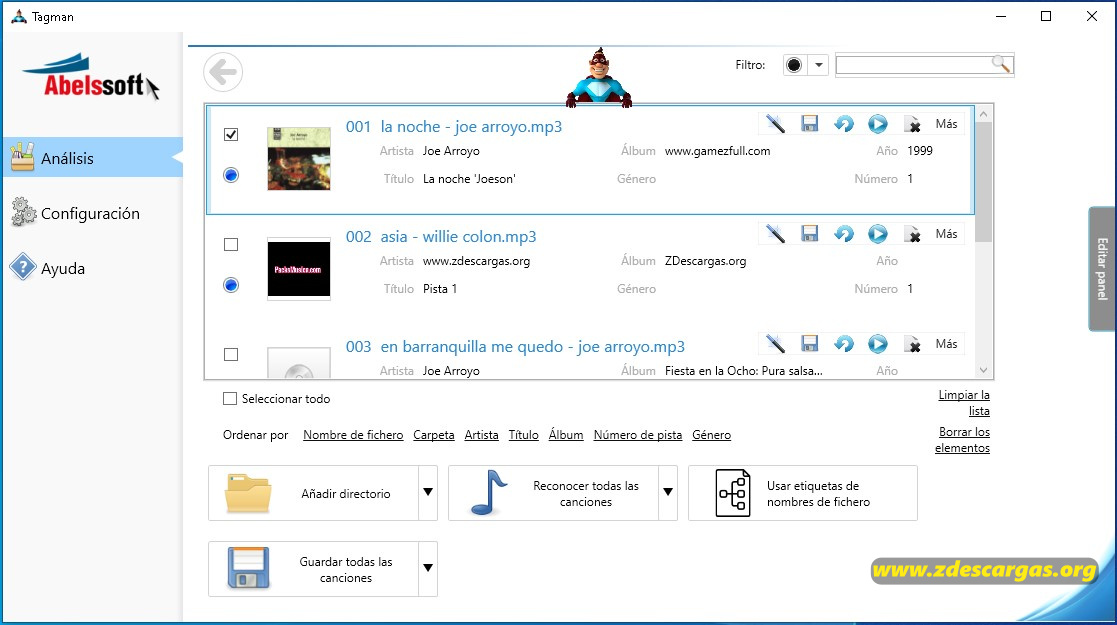Click Borrar los elementos link
The height and width of the screenshot is (625, 1117).
pos(962,440)
